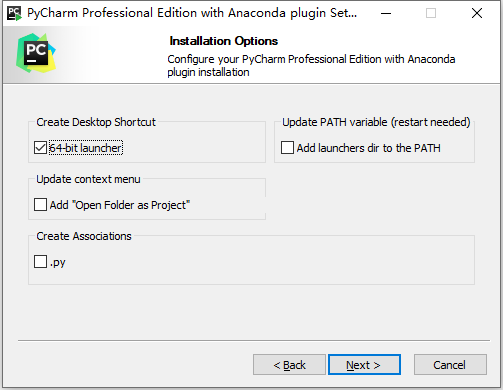Viewport: 503px width, 390px height.
Task: Cancel the PyCharm installation
Action: point(450,365)
